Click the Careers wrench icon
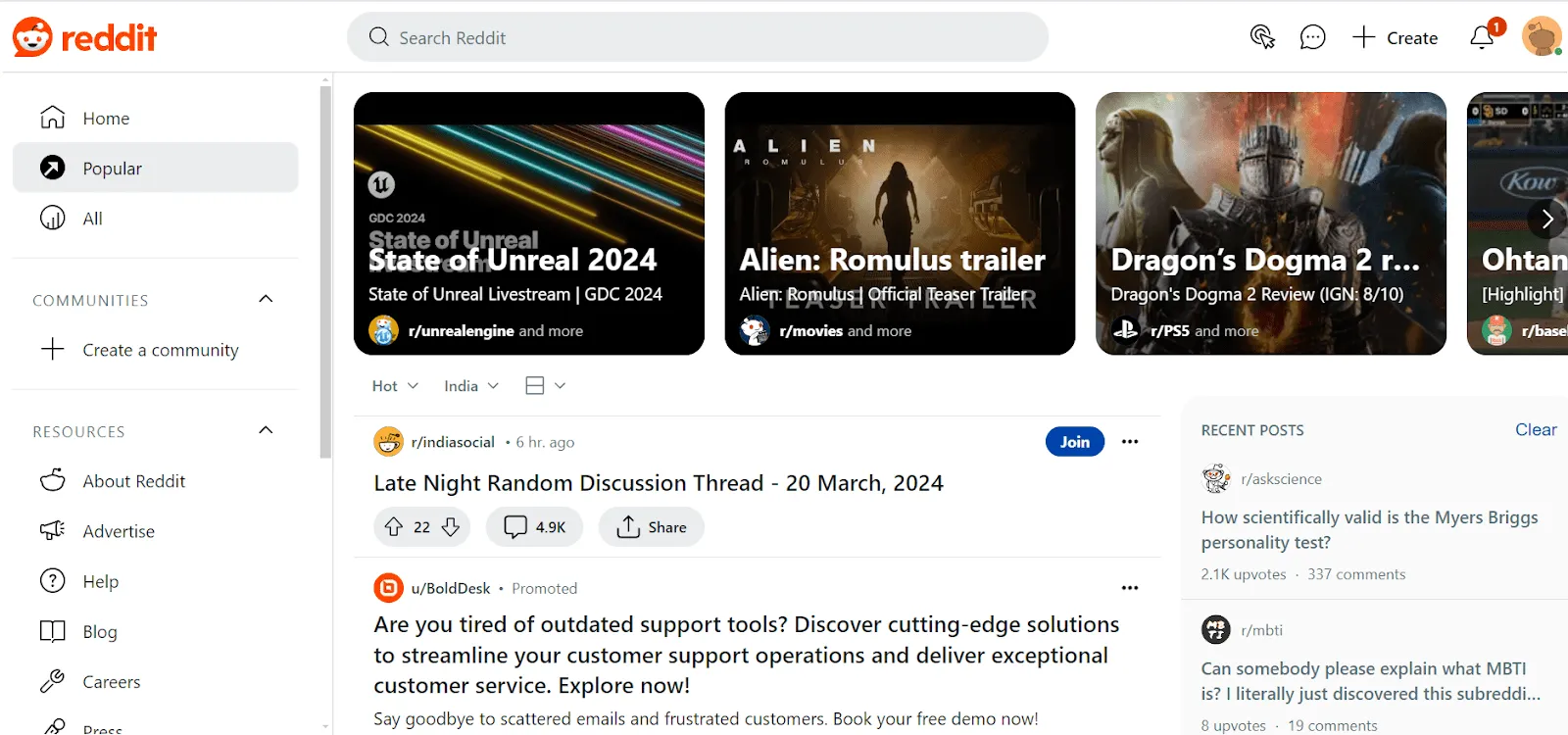The image size is (1568, 735). tap(53, 681)
